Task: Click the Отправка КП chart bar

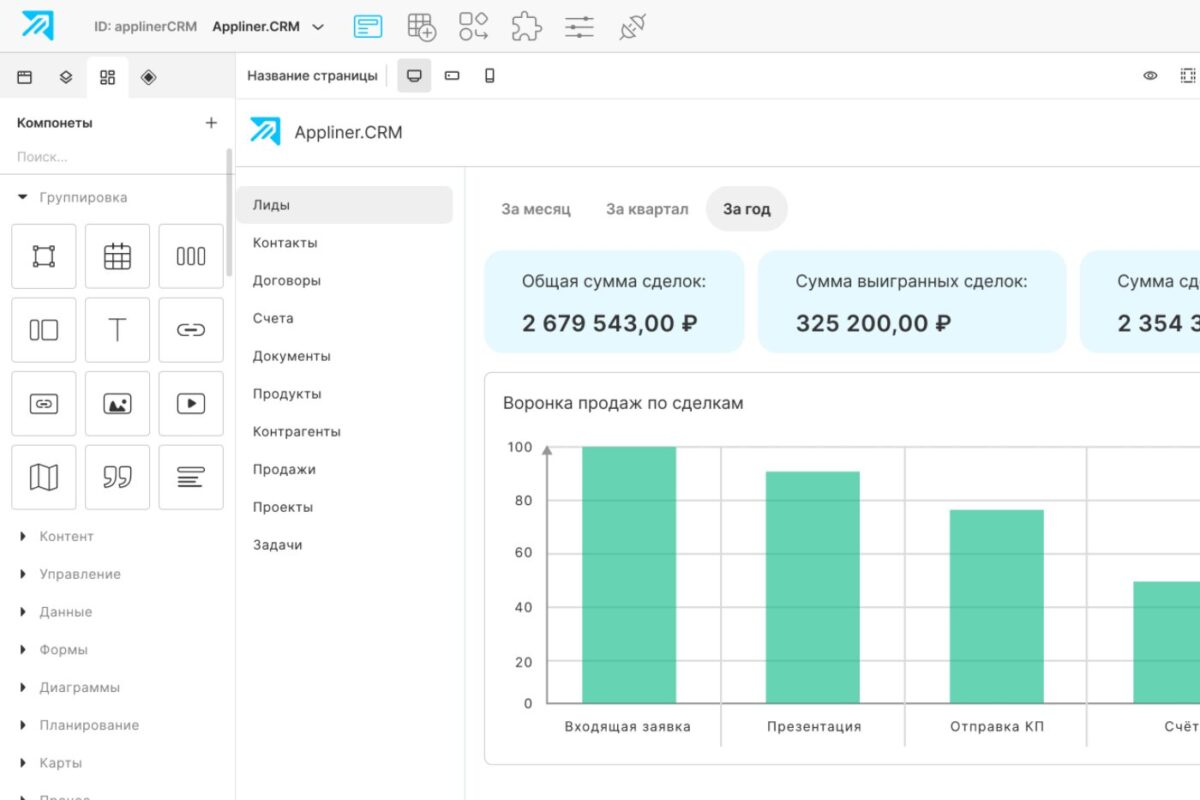Action: [997, 607]
